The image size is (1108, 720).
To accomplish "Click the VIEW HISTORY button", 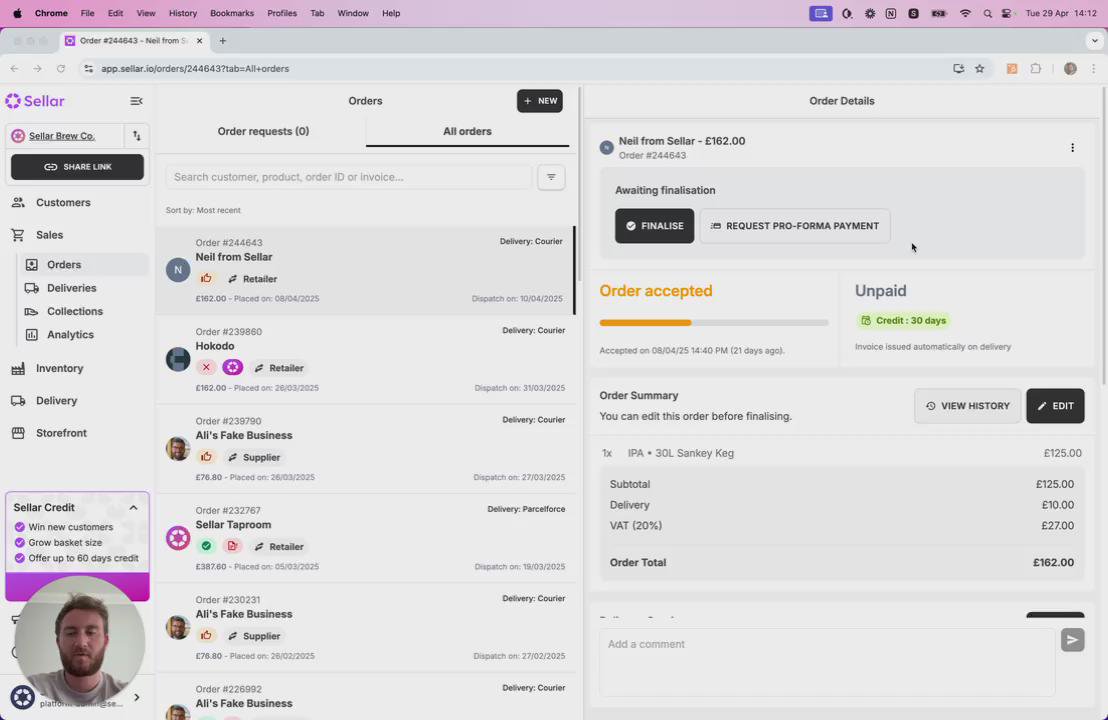I will (x=967, y=406).
